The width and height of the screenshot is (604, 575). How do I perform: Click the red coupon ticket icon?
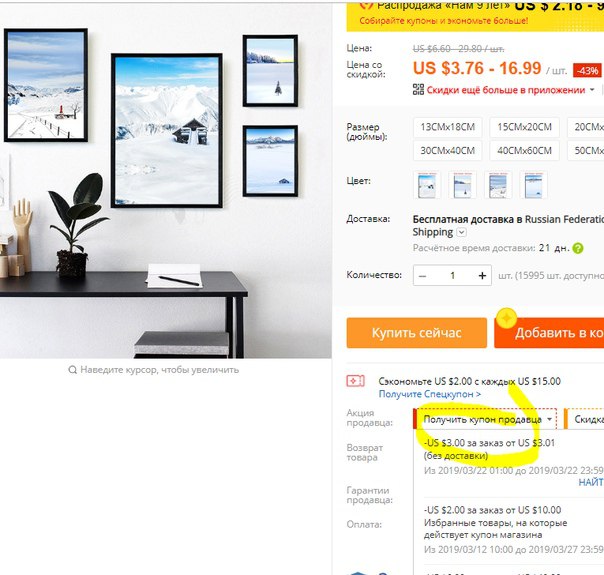coord(355,381)
